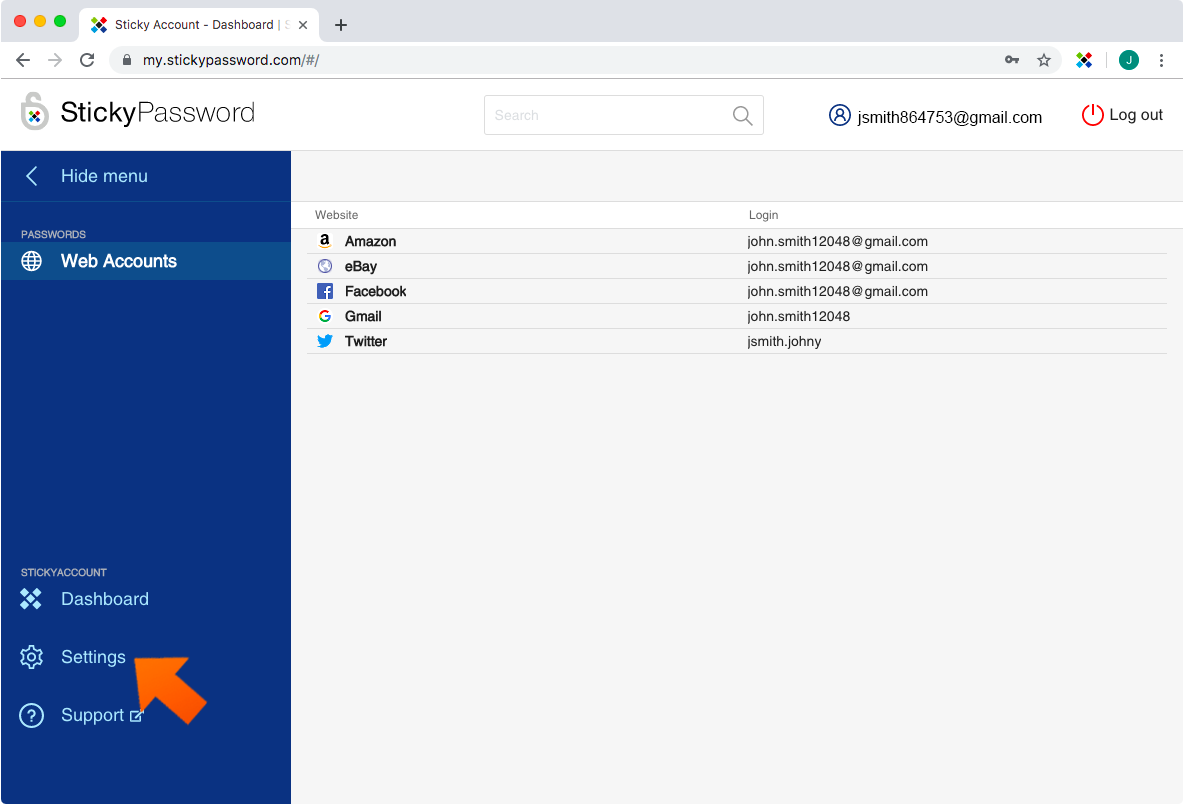Click the StickyPassword wordmark
1183x805 pixels.
(x=158, y=112)
